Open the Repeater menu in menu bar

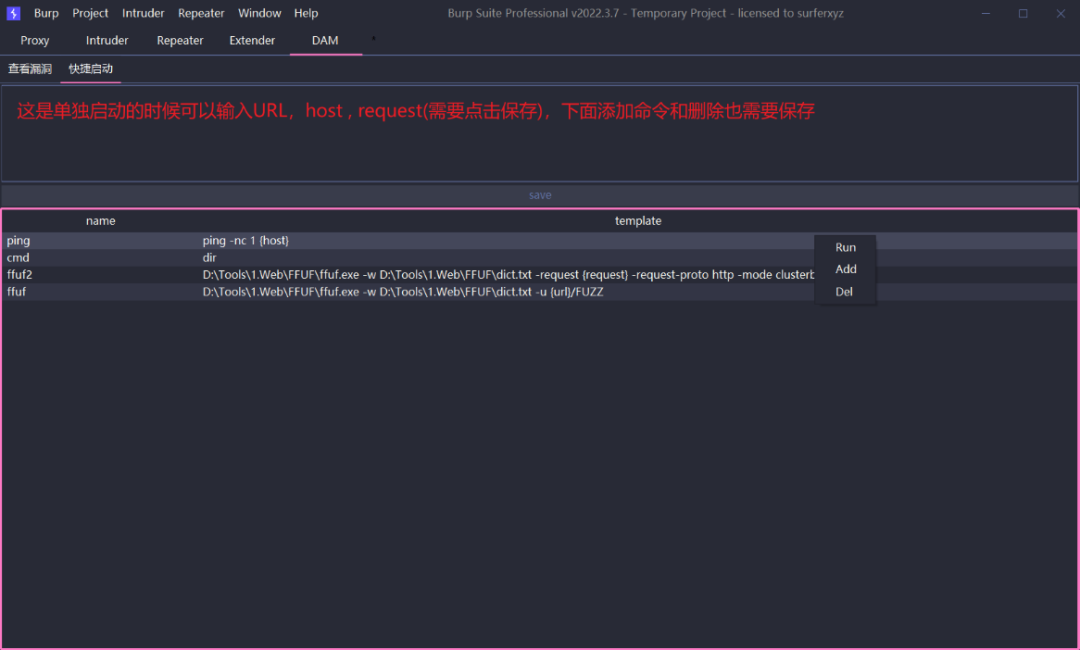(201, 13)
